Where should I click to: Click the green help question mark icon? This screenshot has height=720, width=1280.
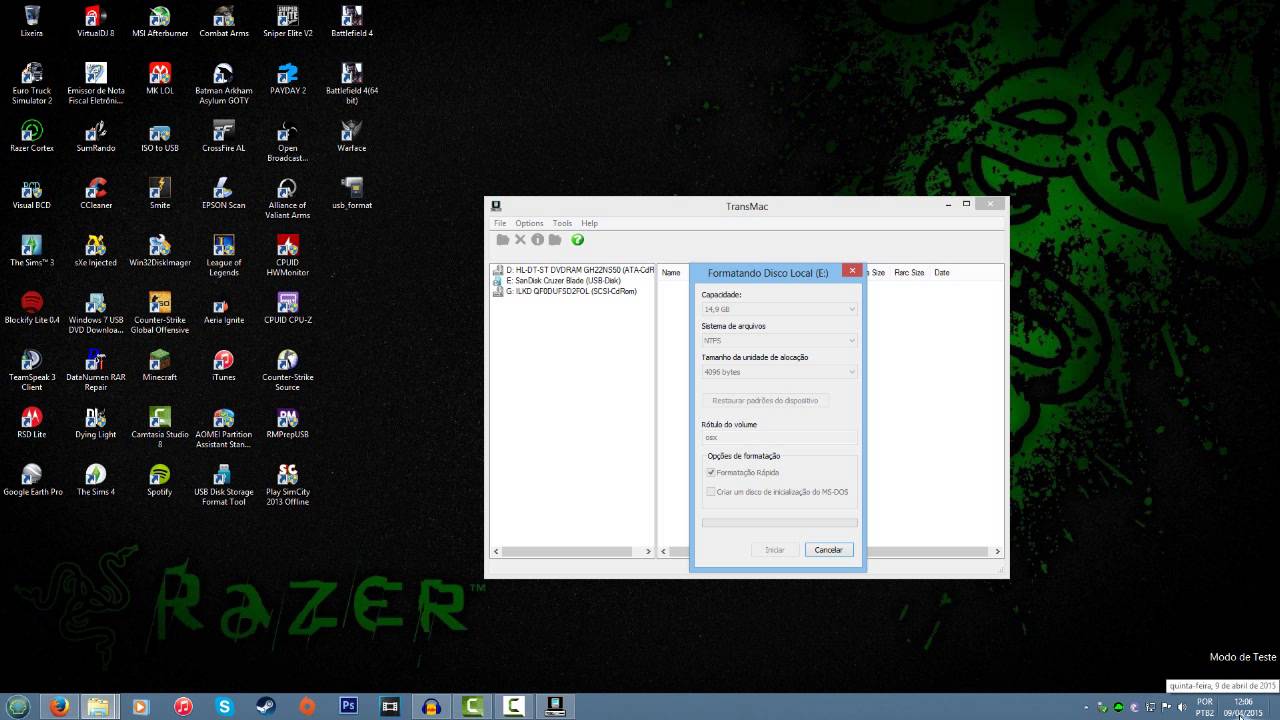click(x=577, y=240)
